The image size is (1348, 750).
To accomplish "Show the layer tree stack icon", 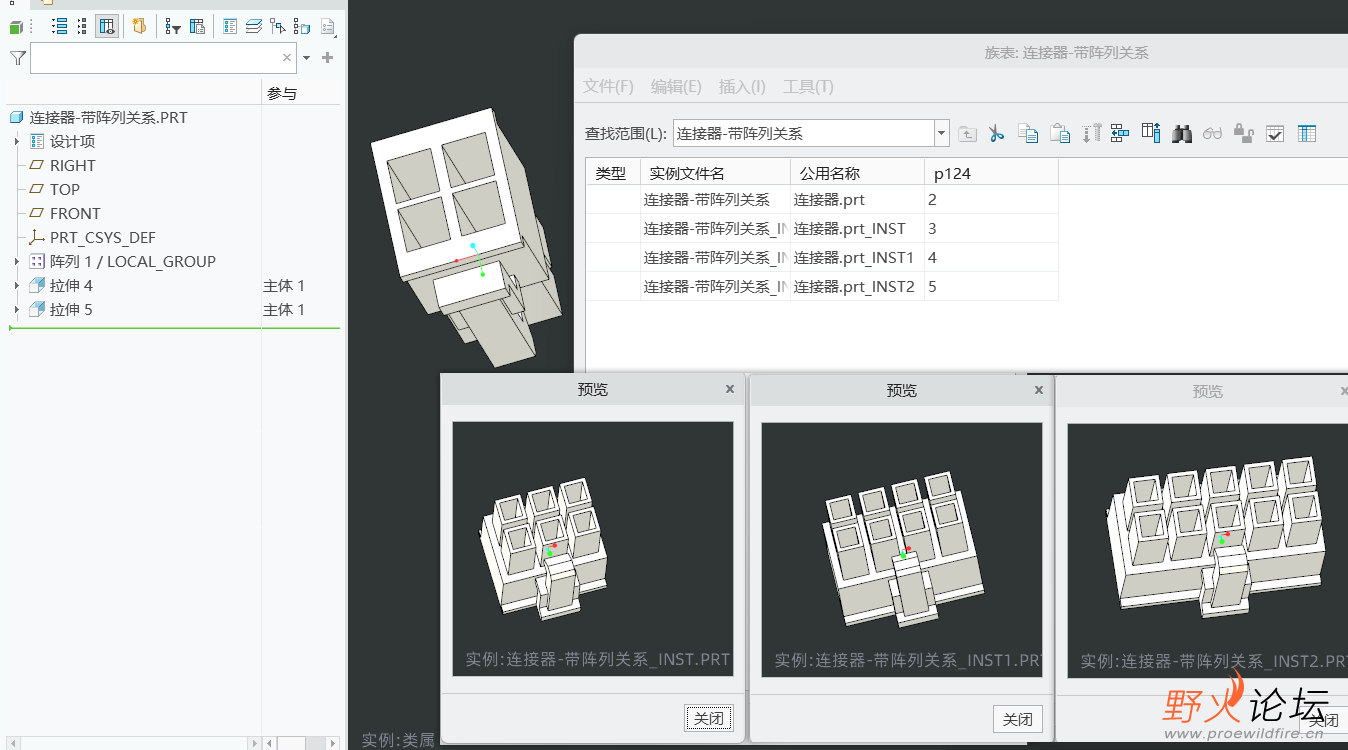I will point(254,27).
